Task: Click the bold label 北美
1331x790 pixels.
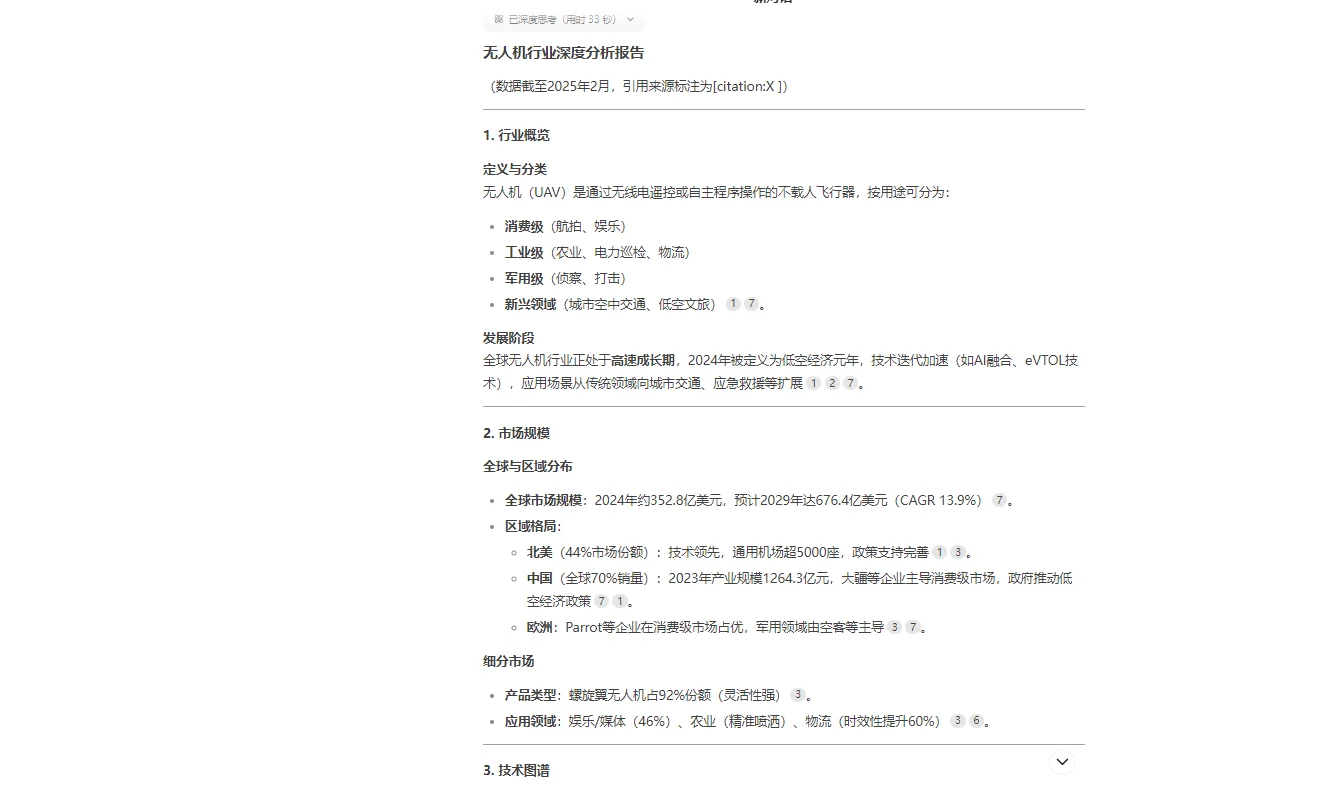Action: pos(540,552)
